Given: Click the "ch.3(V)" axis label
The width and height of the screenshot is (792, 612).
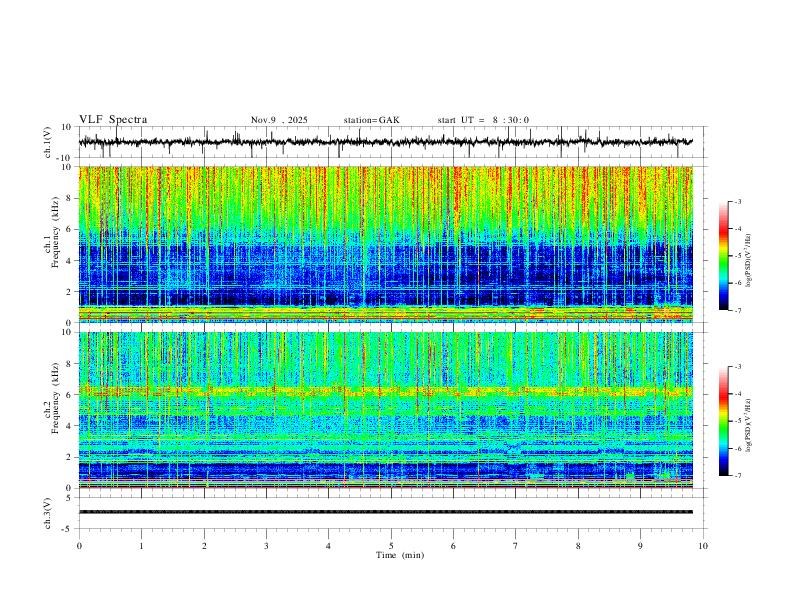Looking at the screenshot, I should coord(48,513).
